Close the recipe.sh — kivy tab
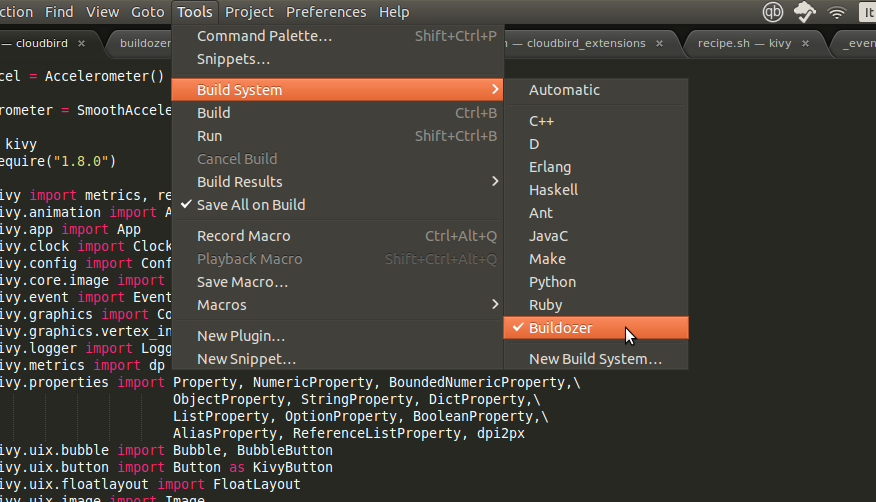The height and width of the screenshot is (502, 876). coord(805,43)
